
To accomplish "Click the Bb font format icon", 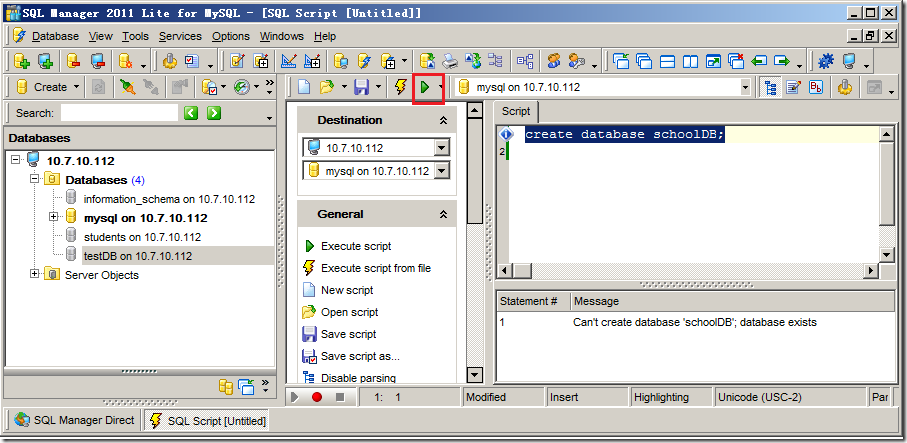I will 816,87.
